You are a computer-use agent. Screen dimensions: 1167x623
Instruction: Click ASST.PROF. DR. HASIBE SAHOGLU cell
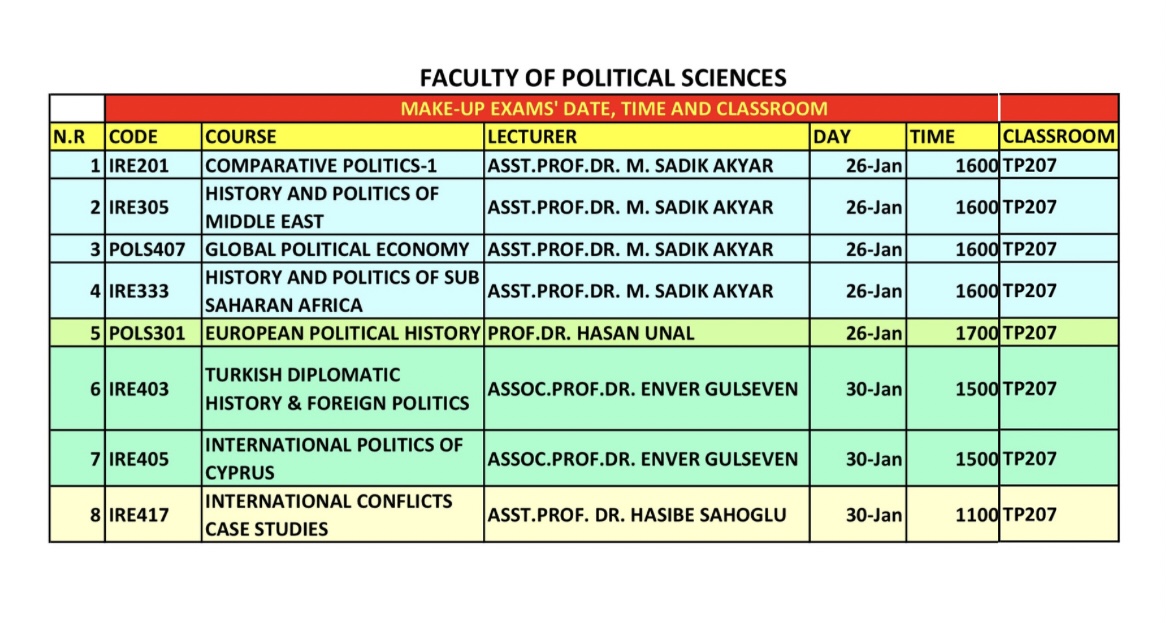pyautogui.click(x=647, y=514)
